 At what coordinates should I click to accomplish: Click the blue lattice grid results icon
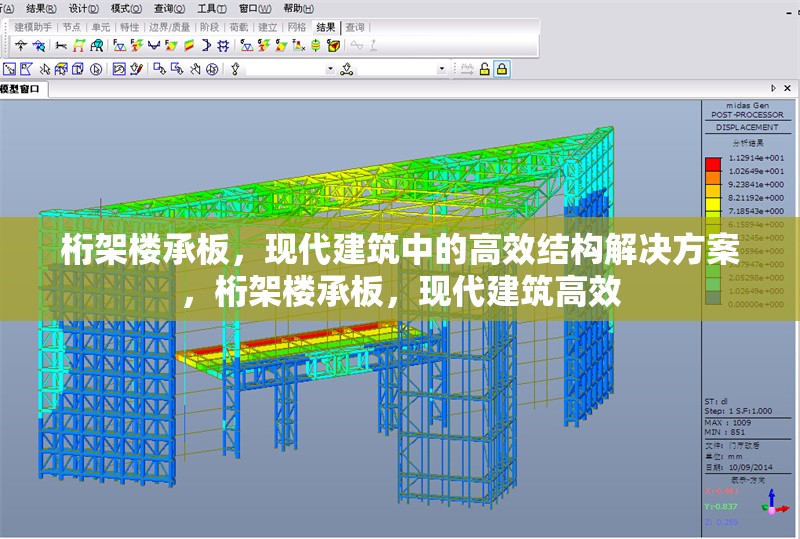[223, 46]
